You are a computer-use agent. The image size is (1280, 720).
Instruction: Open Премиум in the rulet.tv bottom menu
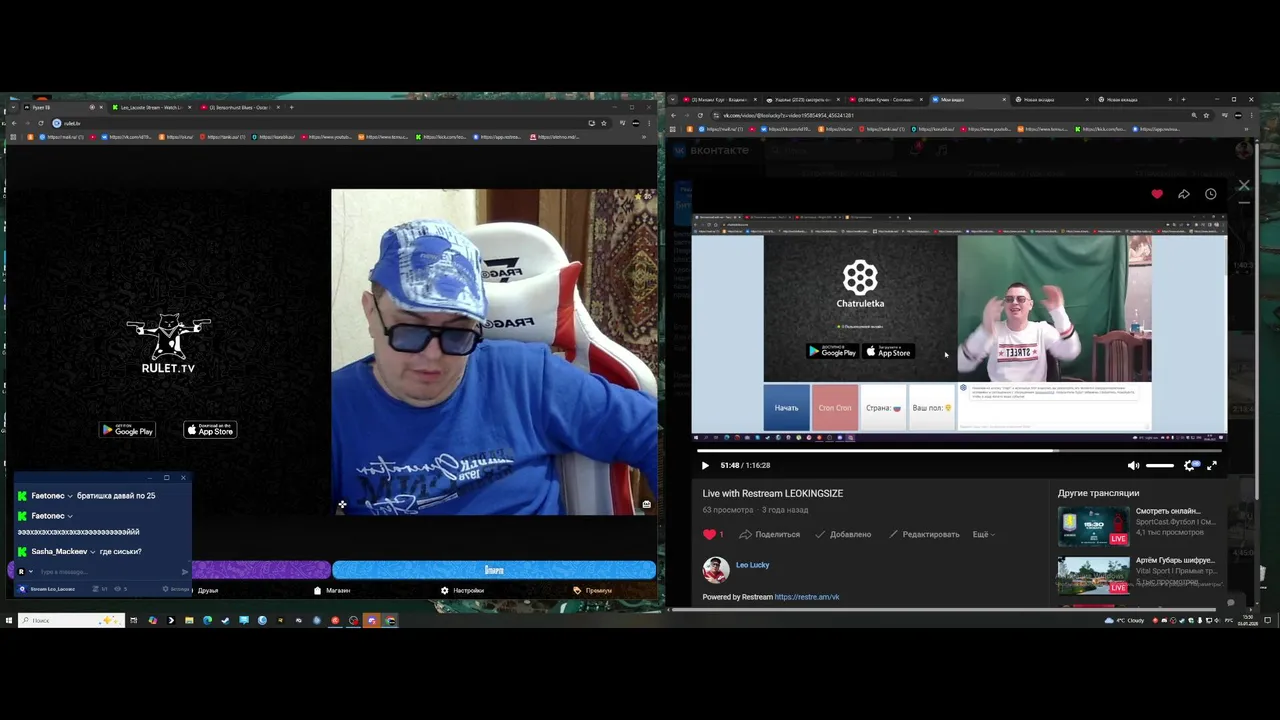pos(593,590)
